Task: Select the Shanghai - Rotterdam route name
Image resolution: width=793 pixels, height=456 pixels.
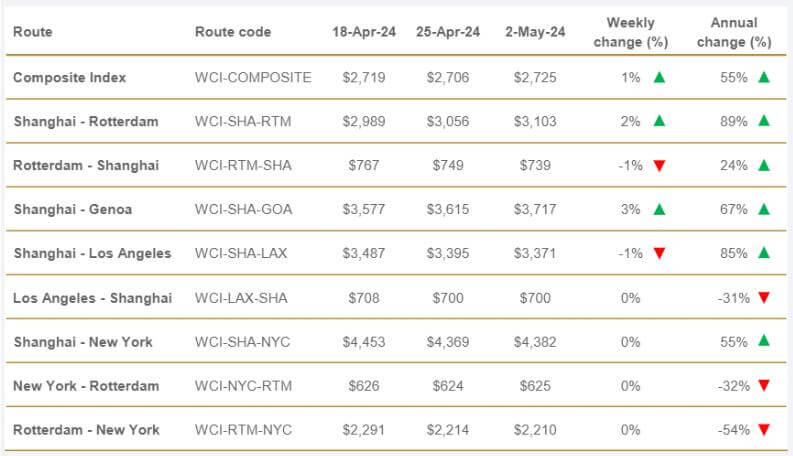Action: pyautogui.click(x=86, y=121)
